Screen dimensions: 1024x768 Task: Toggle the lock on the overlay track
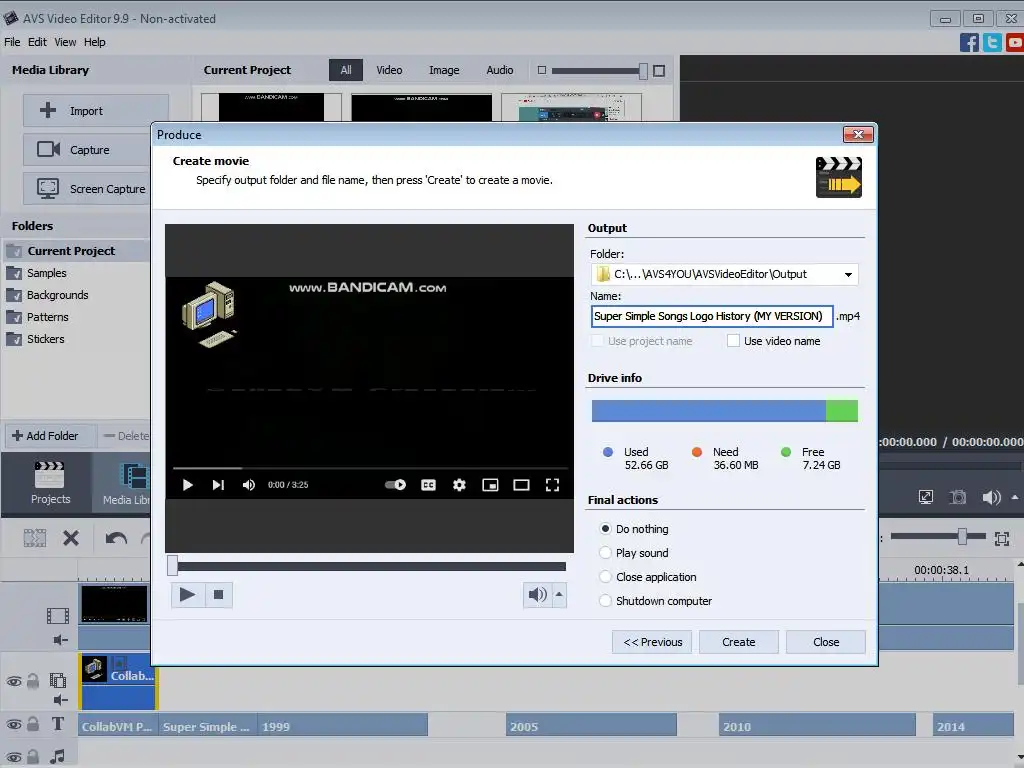tap(33, 680)
